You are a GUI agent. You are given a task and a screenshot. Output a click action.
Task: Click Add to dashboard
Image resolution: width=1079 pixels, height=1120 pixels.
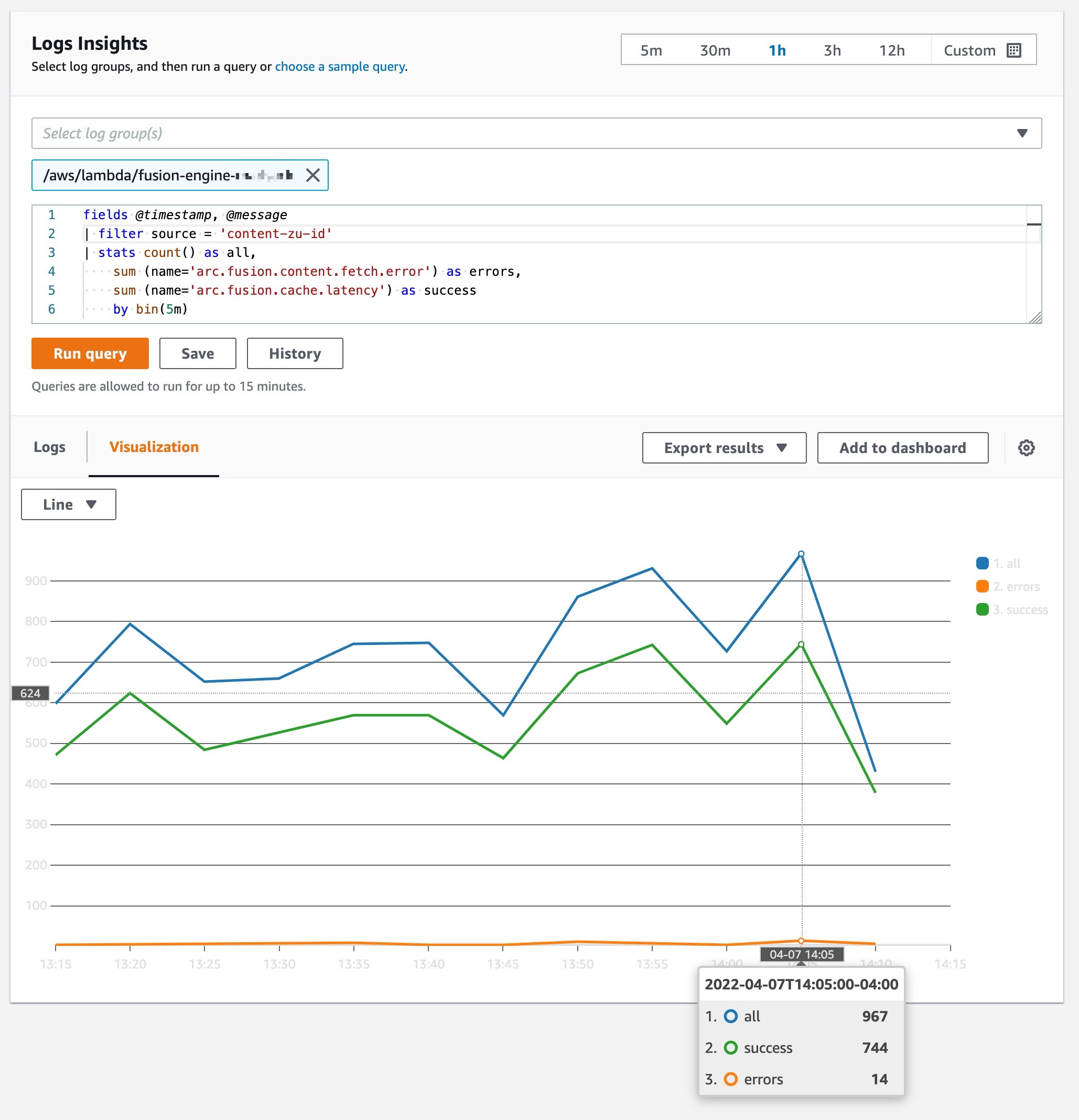(x=902, y=447)
